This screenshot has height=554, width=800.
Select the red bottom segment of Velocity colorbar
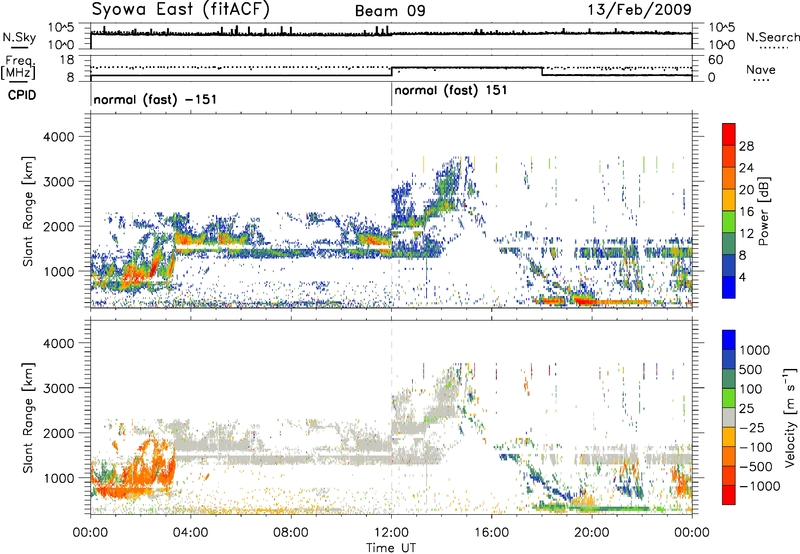pos(729,495)
